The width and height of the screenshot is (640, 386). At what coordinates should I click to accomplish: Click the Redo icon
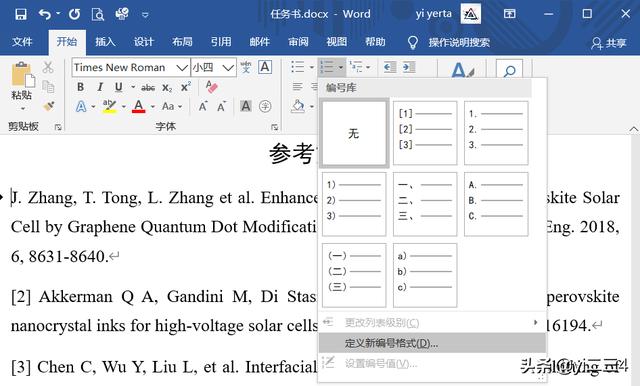click(x=74, y=15)
